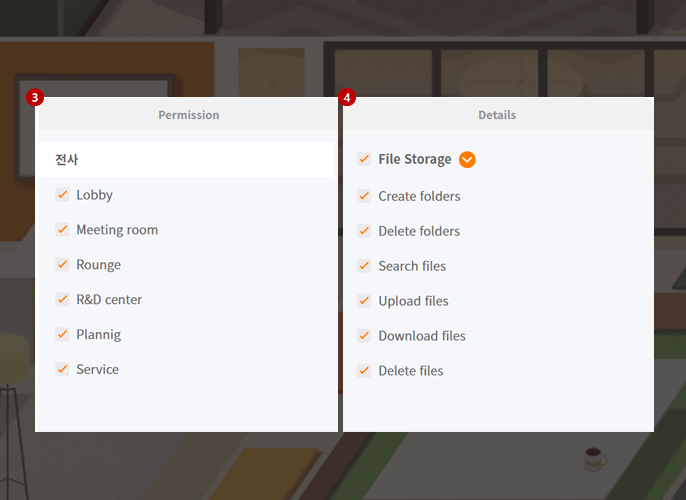
Task: Toggle the Plannig checkbox
Action: point(62,334)
